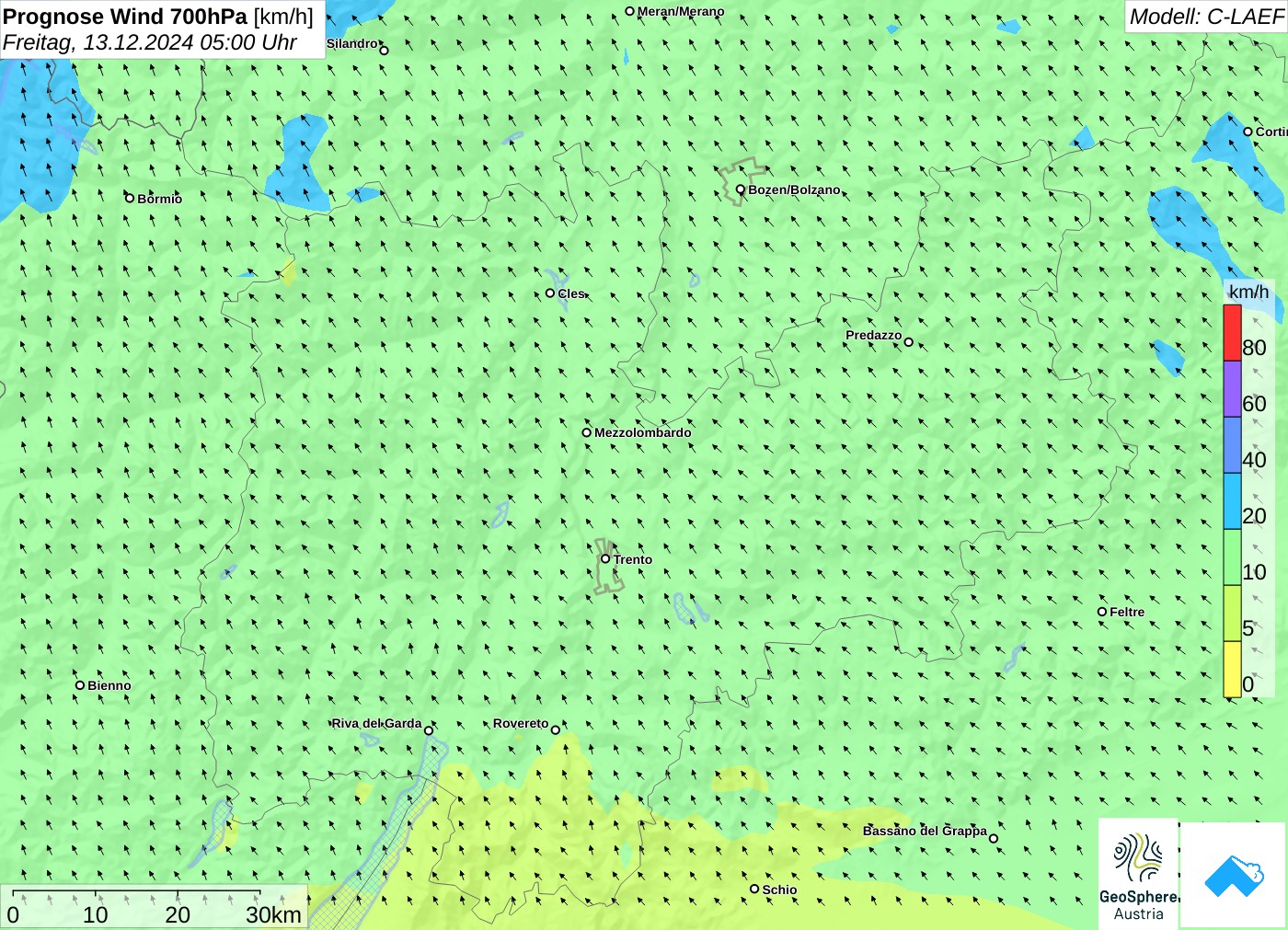Viewport: 1288px width, 930px height.
Task: Click the Bassano del Grappa city marker
Action: (x=994, y=838)
